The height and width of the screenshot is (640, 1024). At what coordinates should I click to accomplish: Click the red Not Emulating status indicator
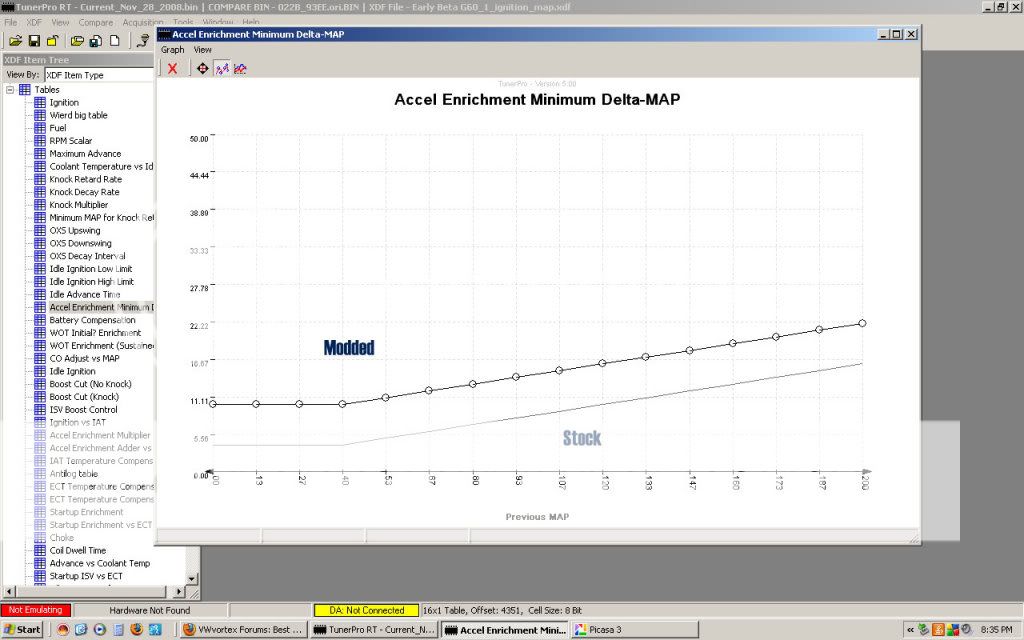pyautogui.click(x=37, y=610)
